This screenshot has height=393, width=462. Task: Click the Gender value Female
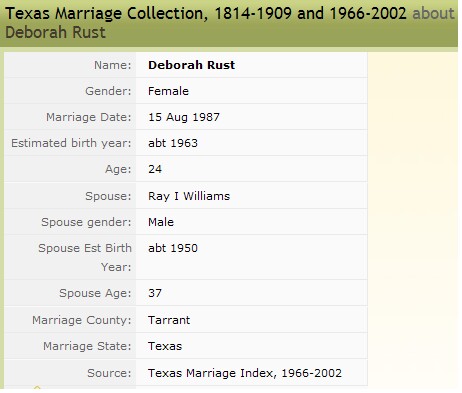(168, 91)
